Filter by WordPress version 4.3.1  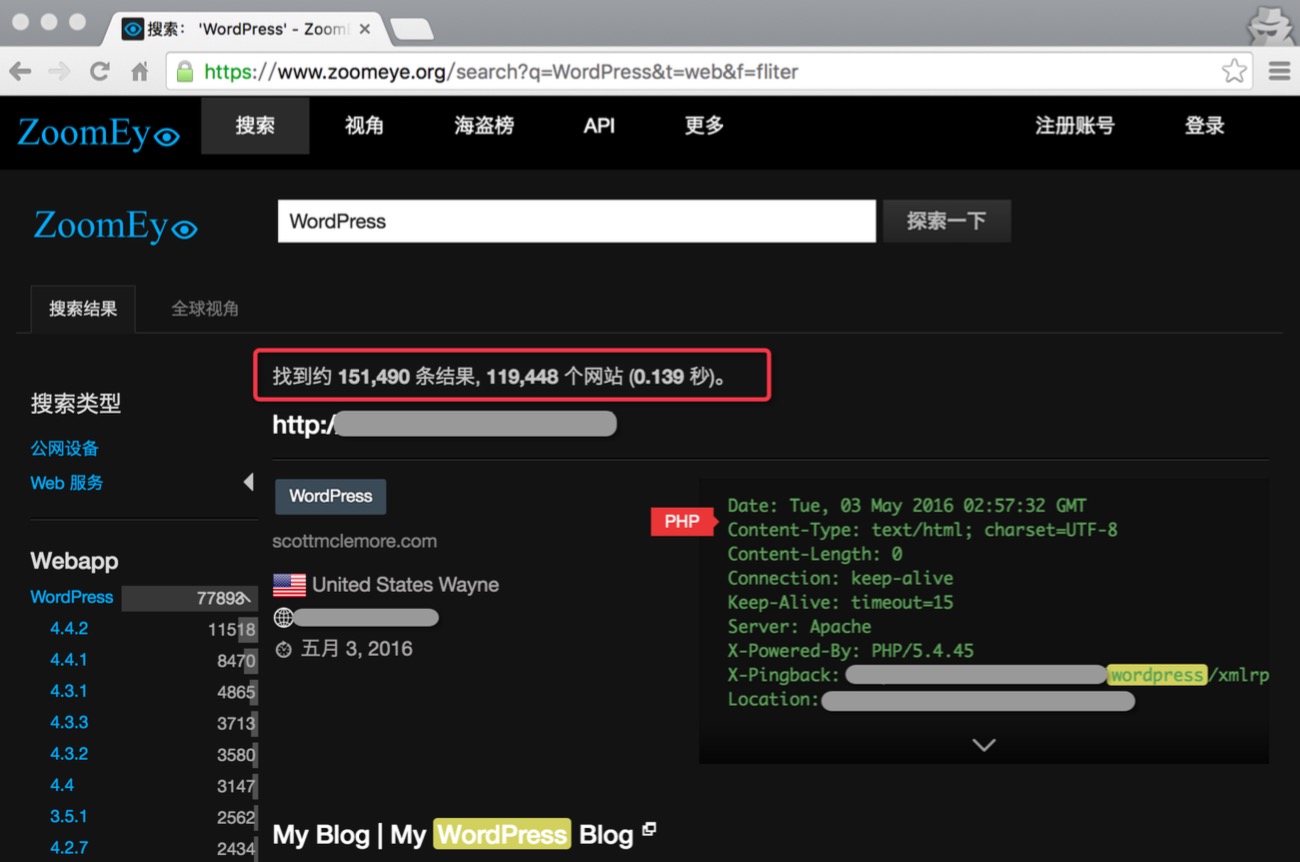(x=69, y=692)
